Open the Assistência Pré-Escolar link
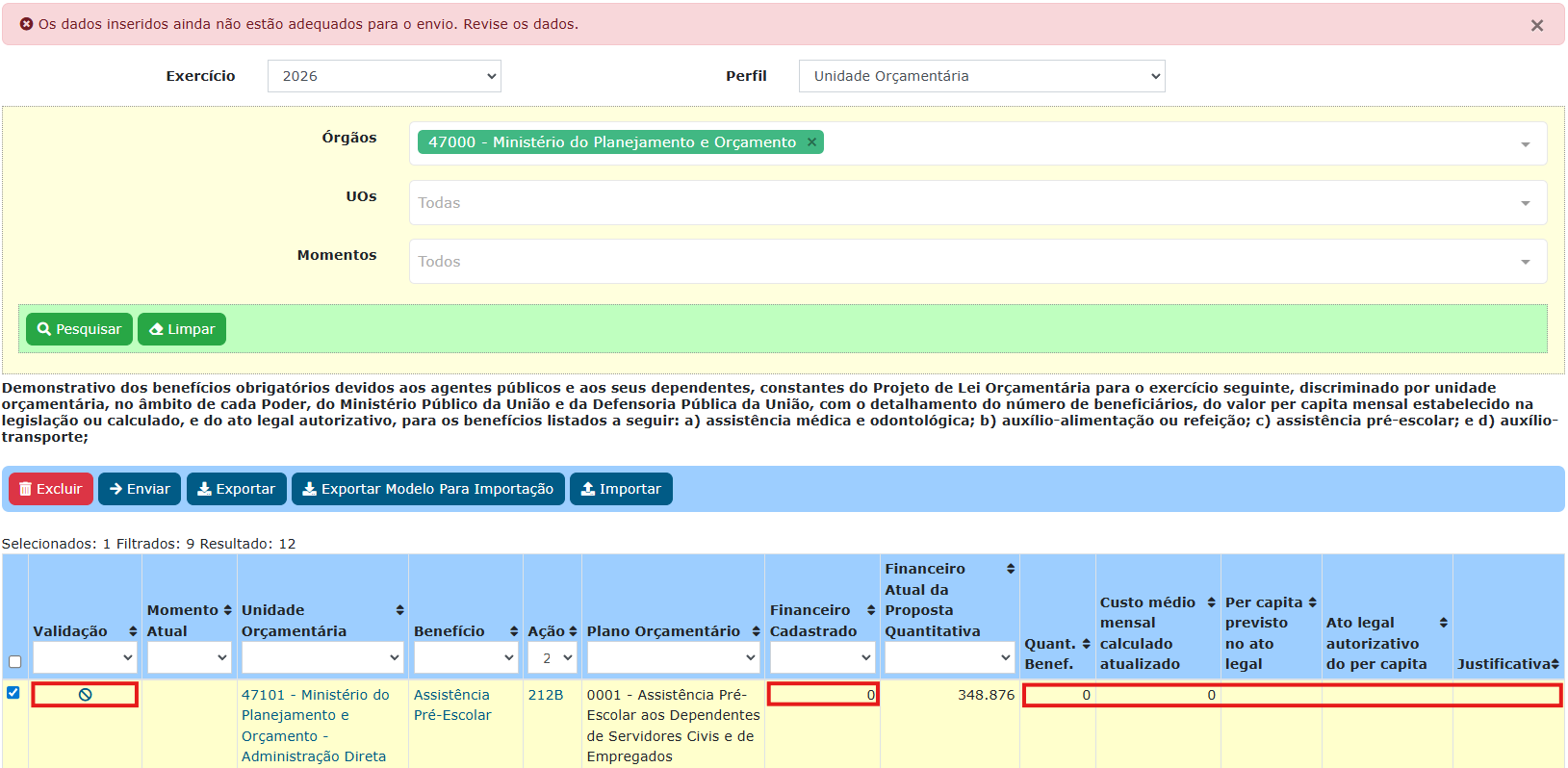Viewport: 1568px width, 768px height. pos(452,704)
